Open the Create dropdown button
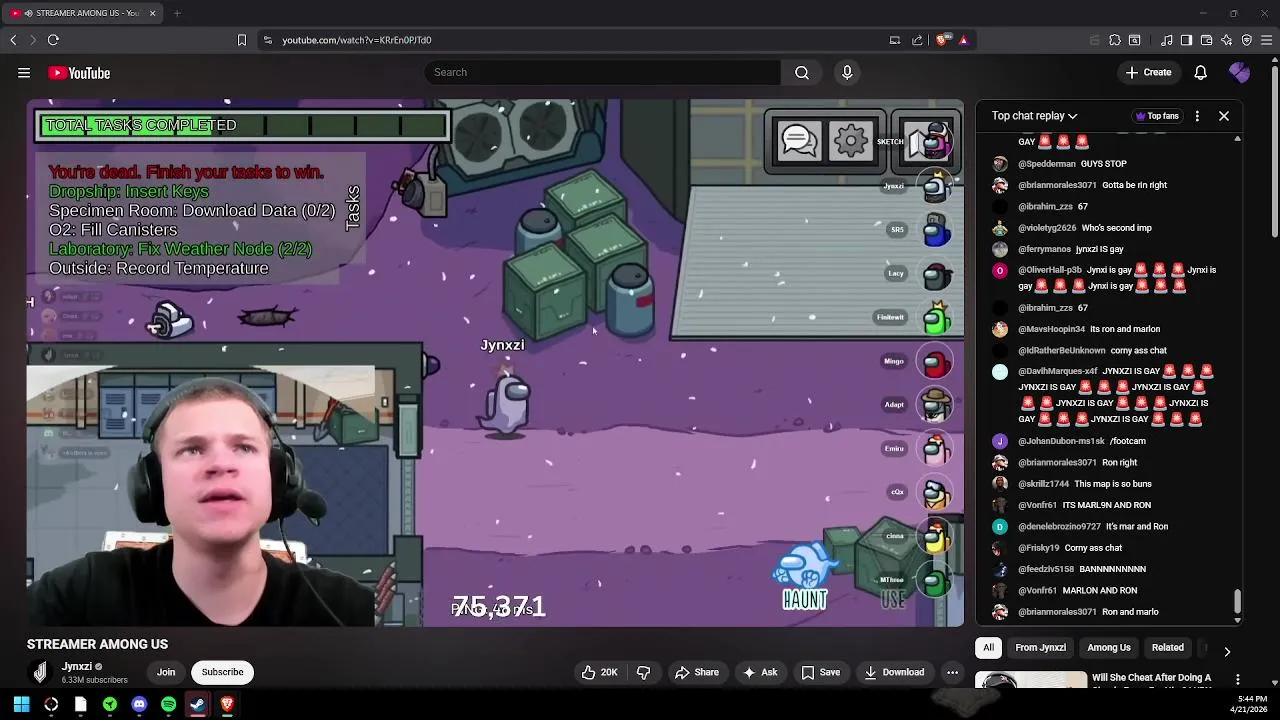 (x=1148, y=72)
